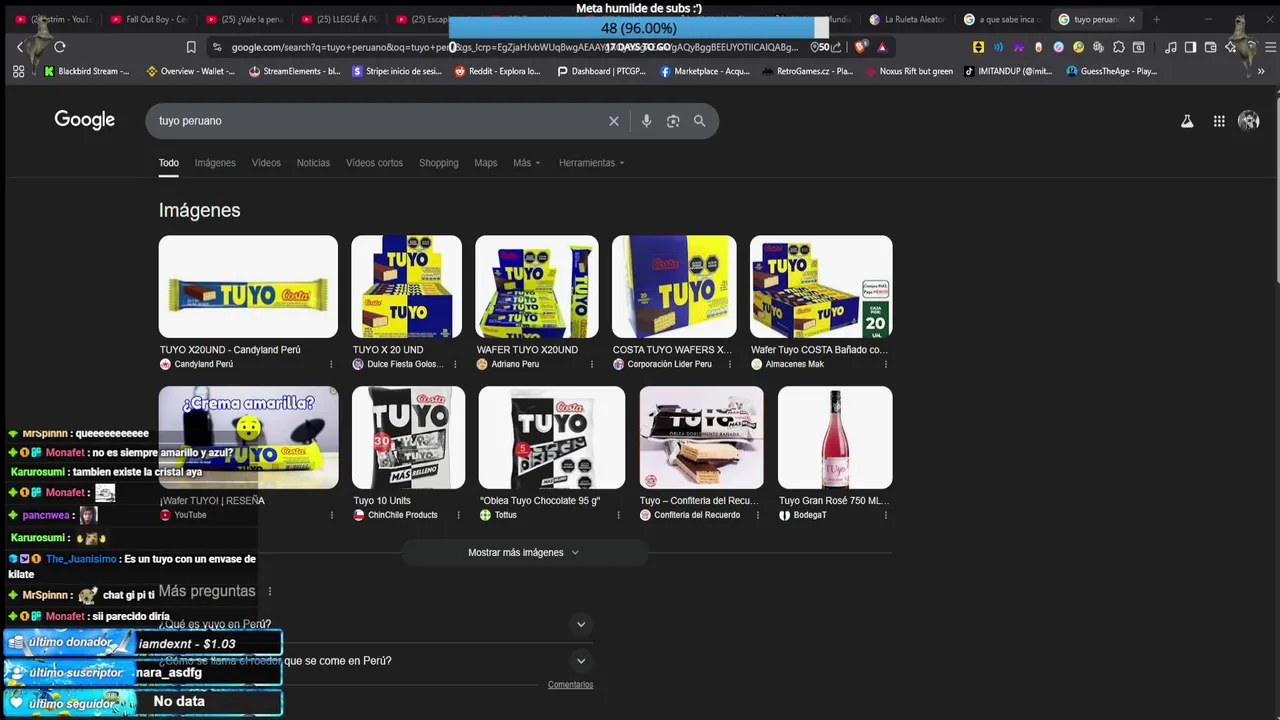The image size is (1280, 720).
Task: Click the Comentarios feedback link
Action: point(570,685)
